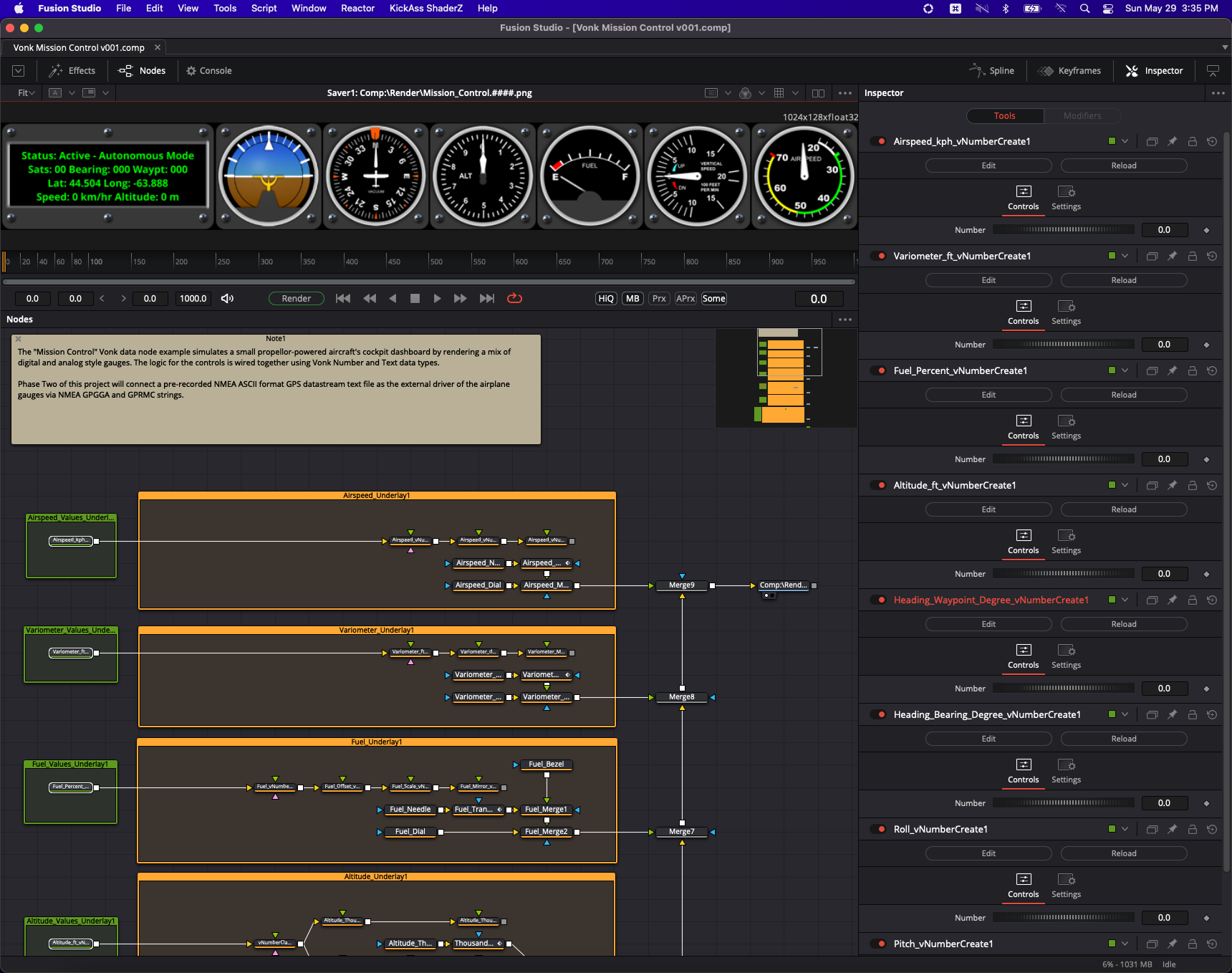Viewport: 1232px width, 973px height.
Task: Reset the Altitude_ft_vNumberCreate1 tool
Action: (1212, 486)
